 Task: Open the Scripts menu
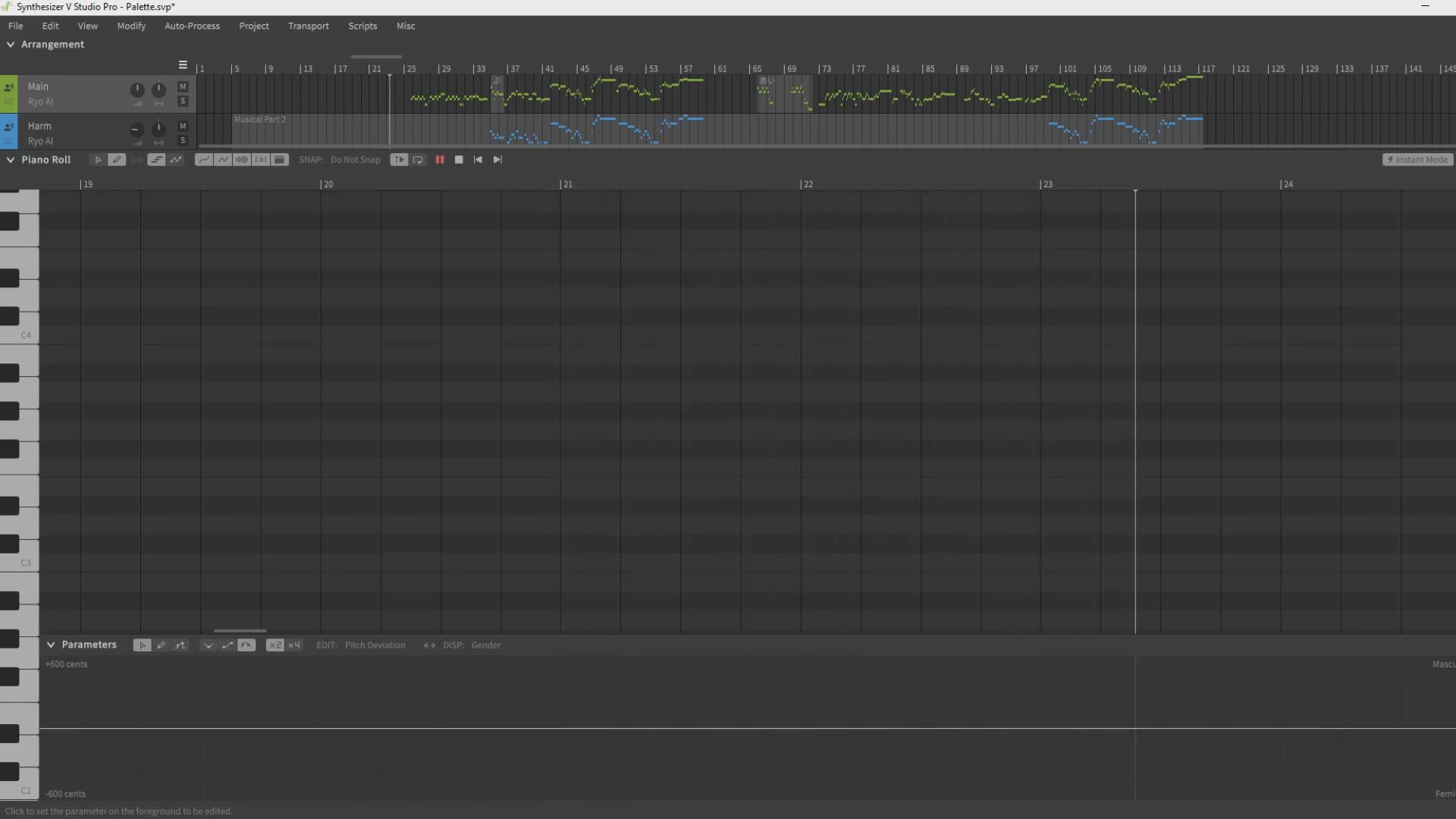362,26
